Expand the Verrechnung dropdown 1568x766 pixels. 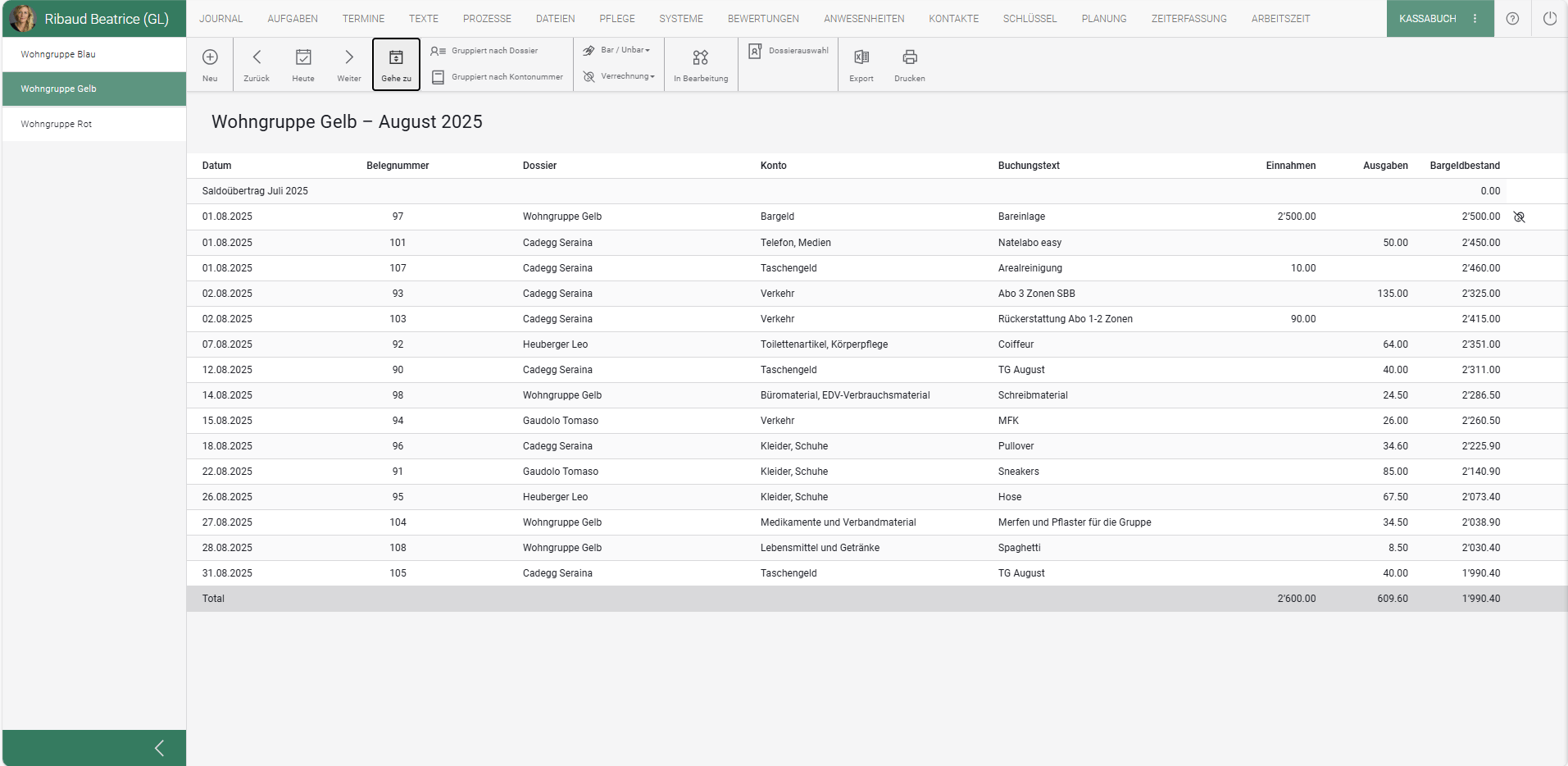(x=620, y=76)
